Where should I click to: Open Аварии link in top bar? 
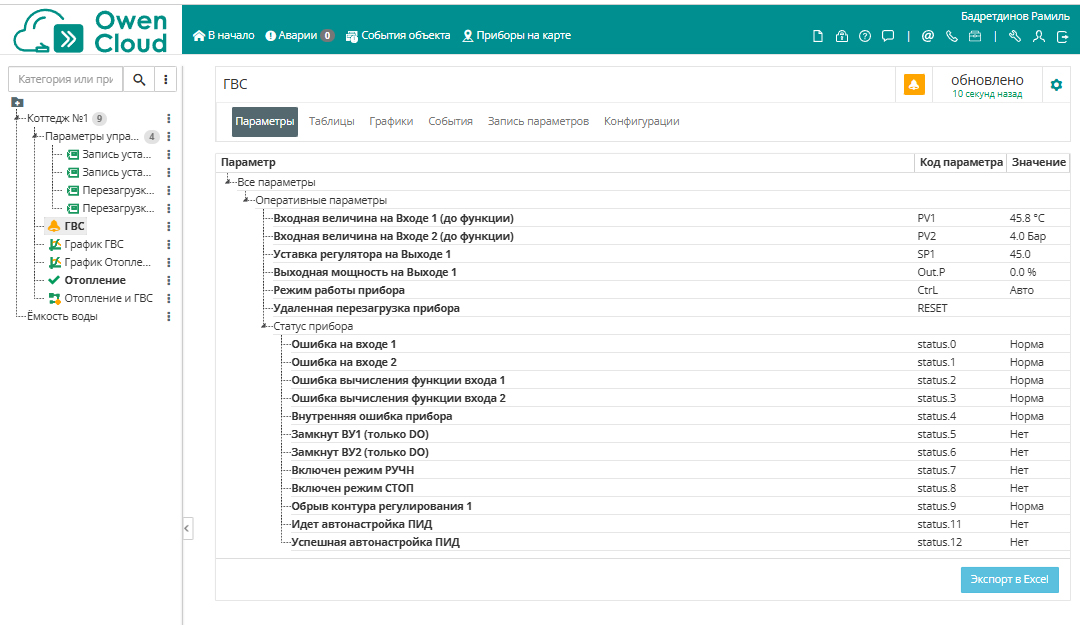[x=299, y=36]
